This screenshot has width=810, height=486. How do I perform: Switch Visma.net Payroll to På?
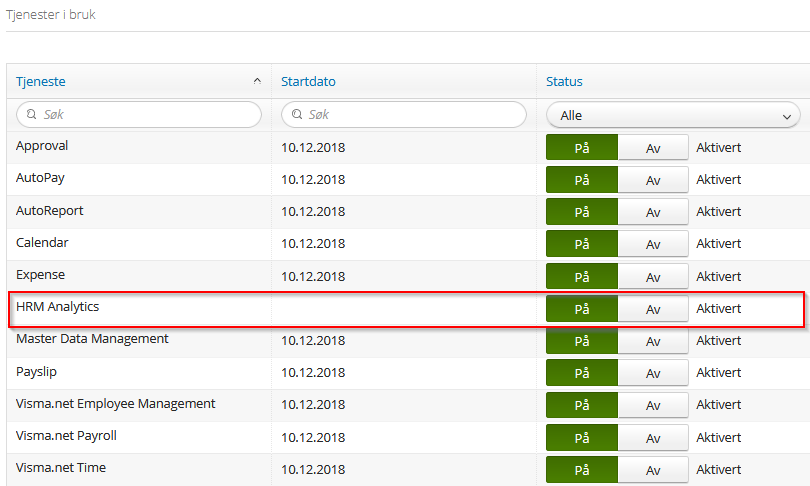pos(582,438)
